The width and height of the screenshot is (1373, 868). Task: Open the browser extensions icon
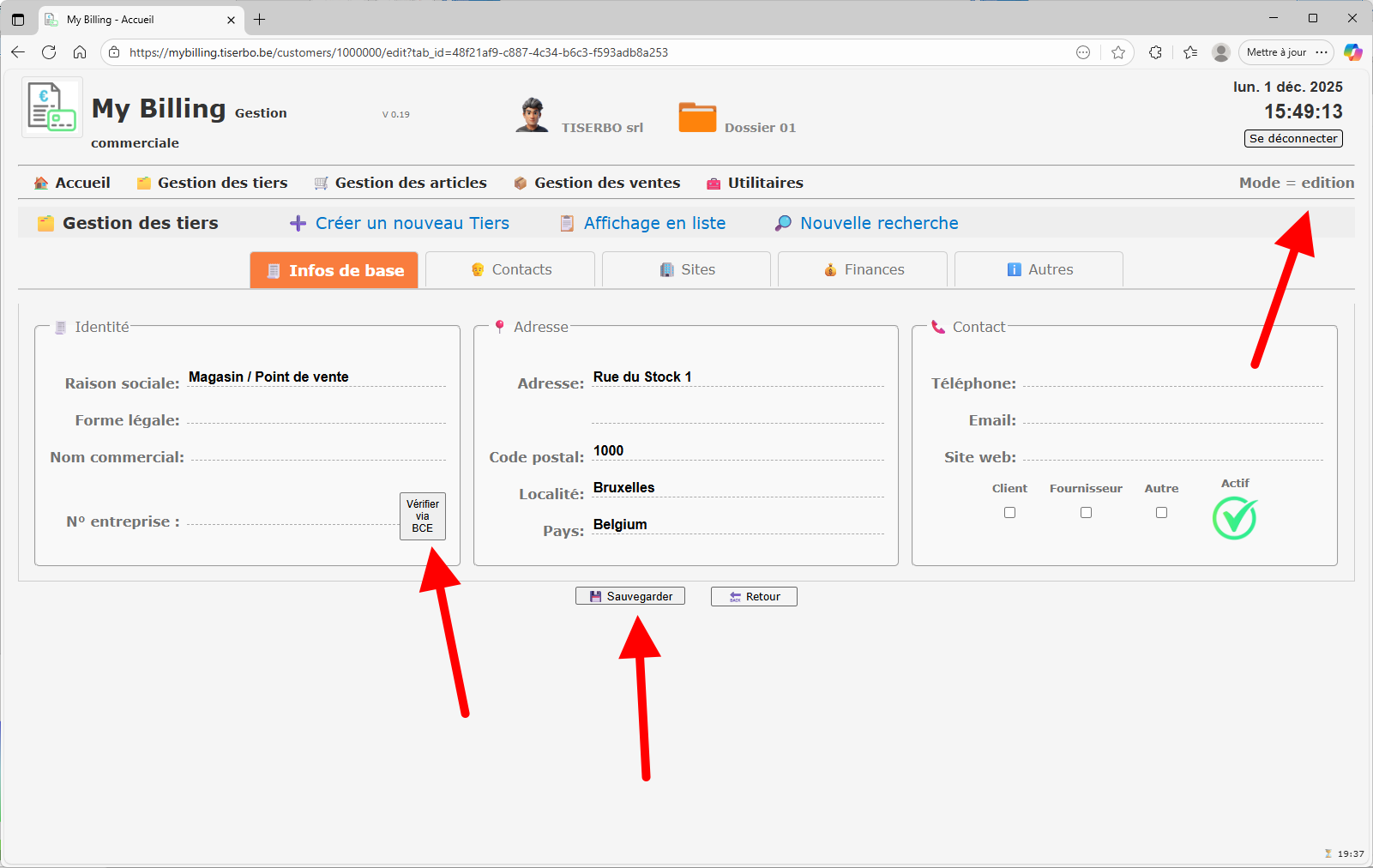point(1155,52)
